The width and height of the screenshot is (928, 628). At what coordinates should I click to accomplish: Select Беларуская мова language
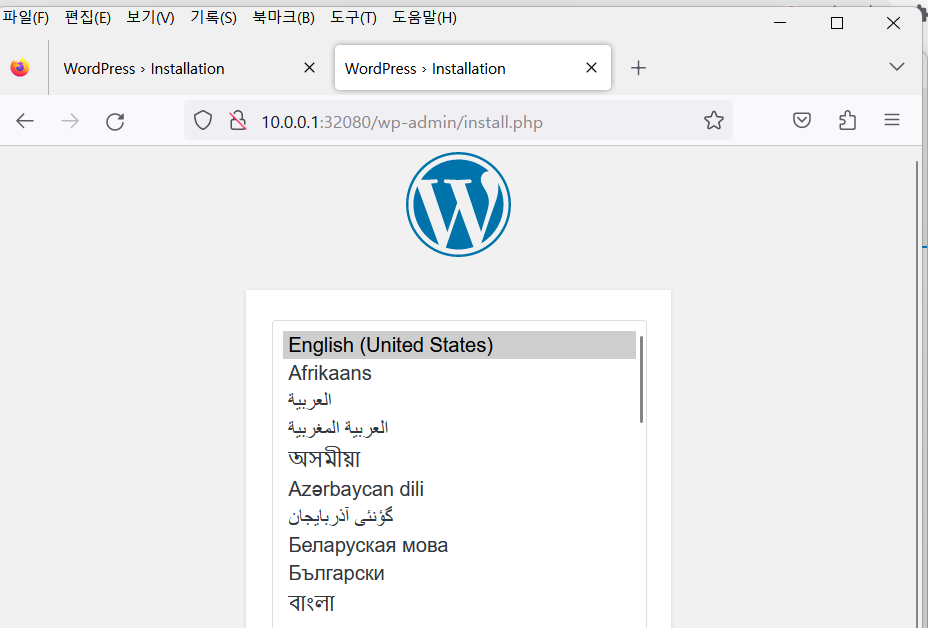[x=459, y=545]
